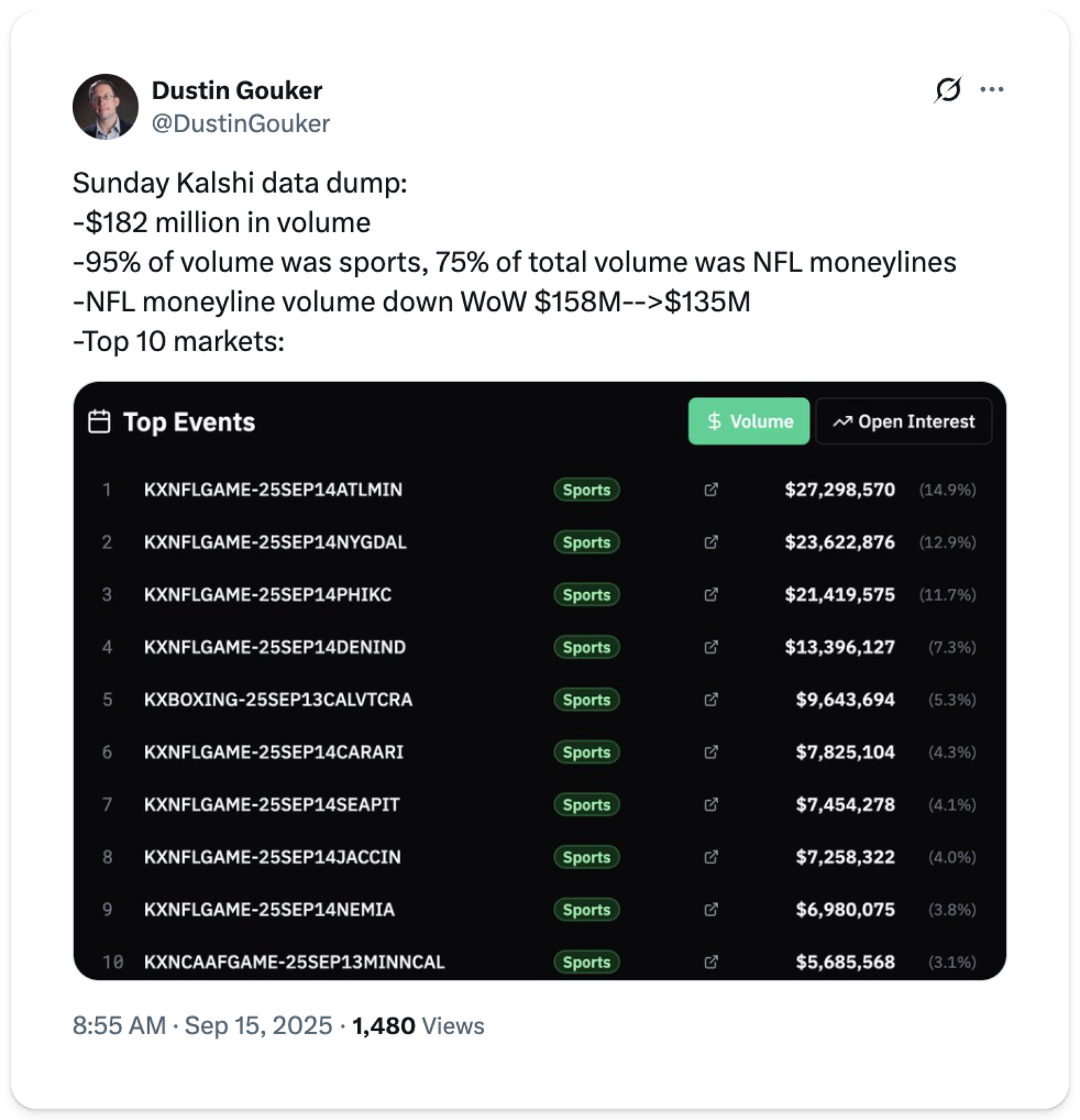This screenshot has width=1080, height=1120.
Task: Click the Grok icon on tweet header
Action: tap(948, 90)
